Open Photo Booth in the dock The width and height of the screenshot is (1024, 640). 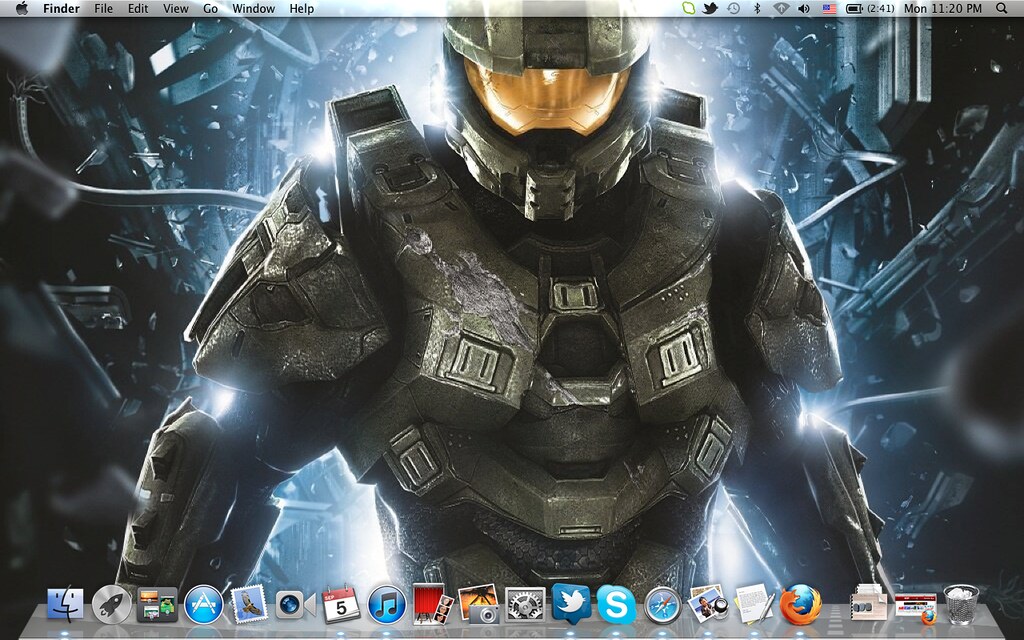coord(433,604)
